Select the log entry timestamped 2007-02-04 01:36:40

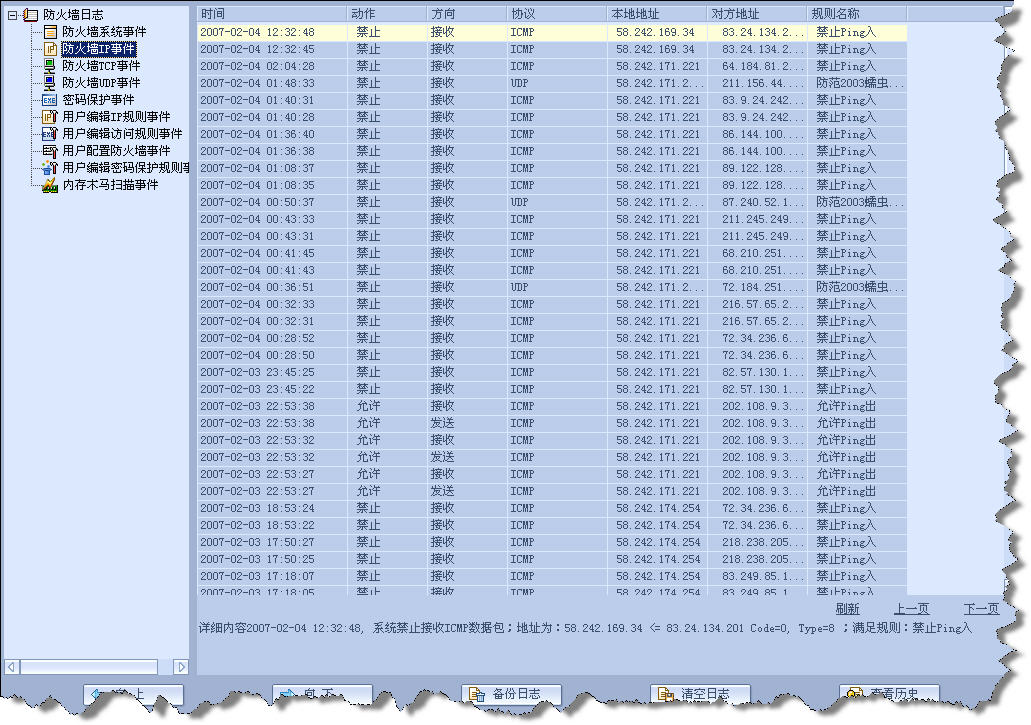tap(552, 134)
